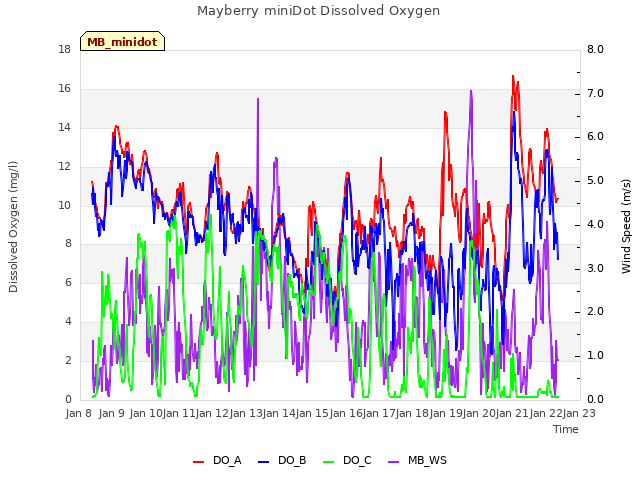This screenshot has height=480, width=640.
Task: Click the 8.0 value on right axis
Action: point(595,50)
